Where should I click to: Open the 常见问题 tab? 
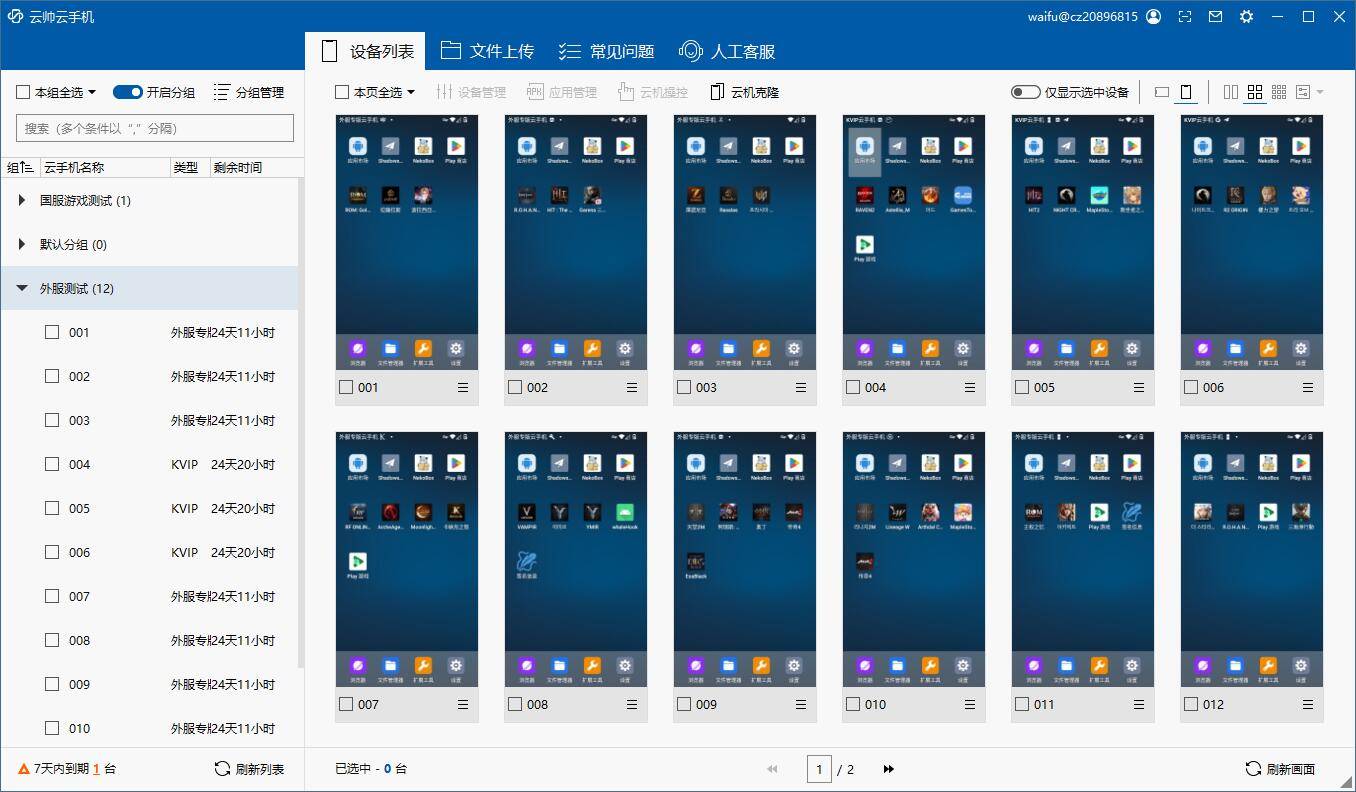coord(606,51)
